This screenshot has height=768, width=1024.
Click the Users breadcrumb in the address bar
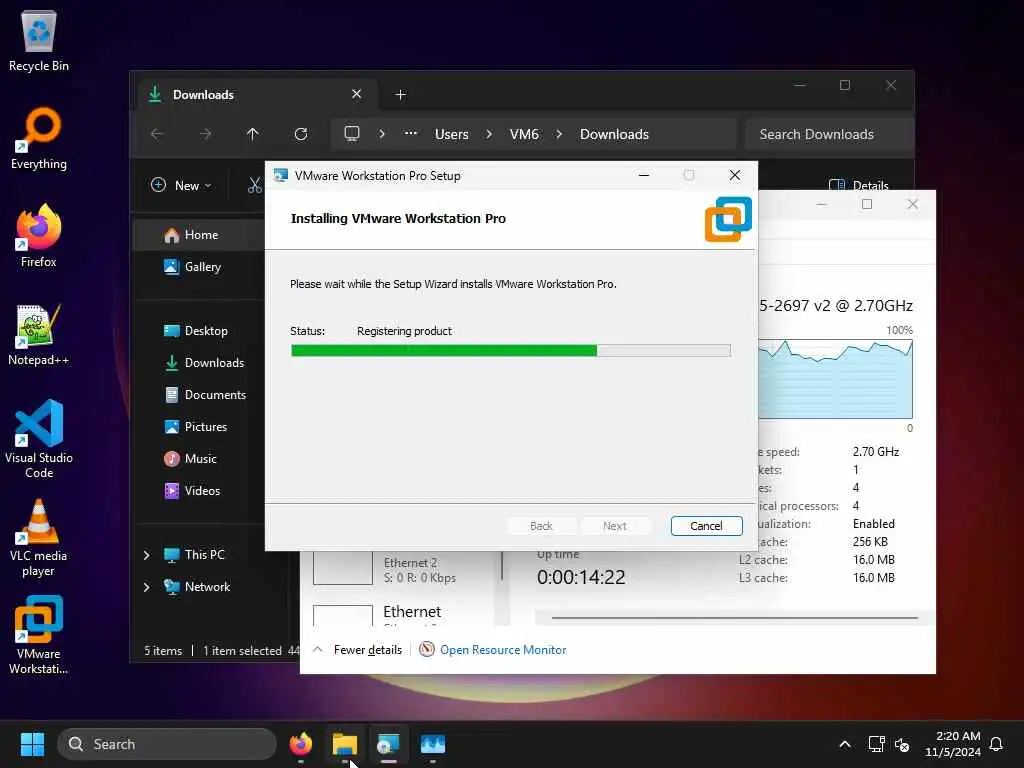(451, 134)
